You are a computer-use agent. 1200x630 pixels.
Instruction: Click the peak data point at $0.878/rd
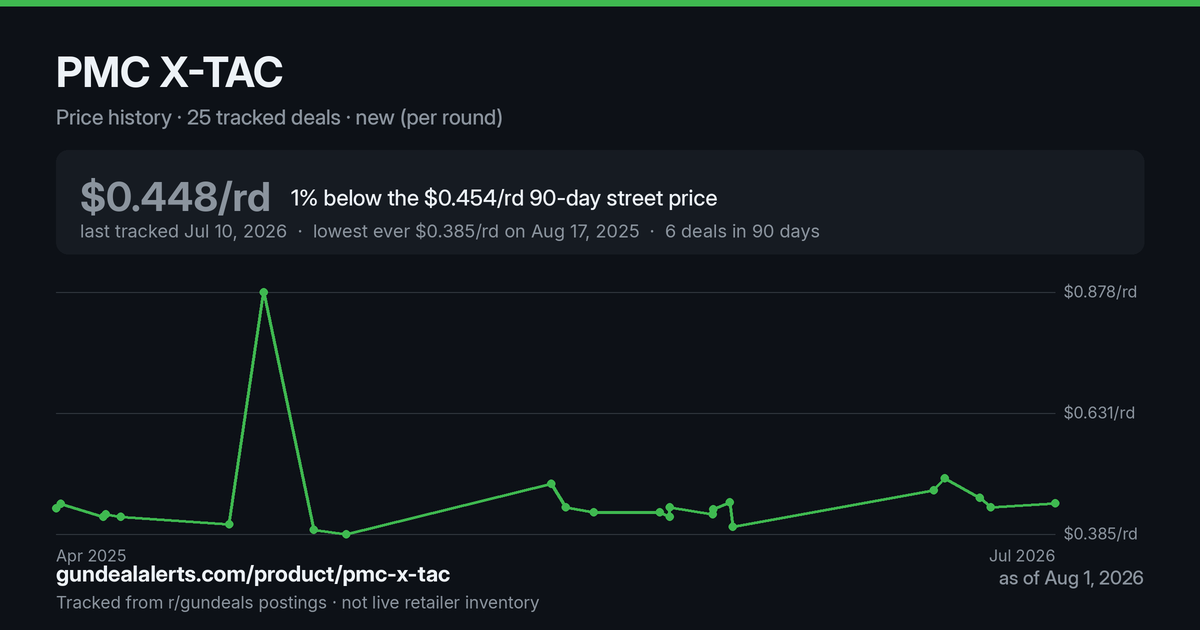(263, 292)
